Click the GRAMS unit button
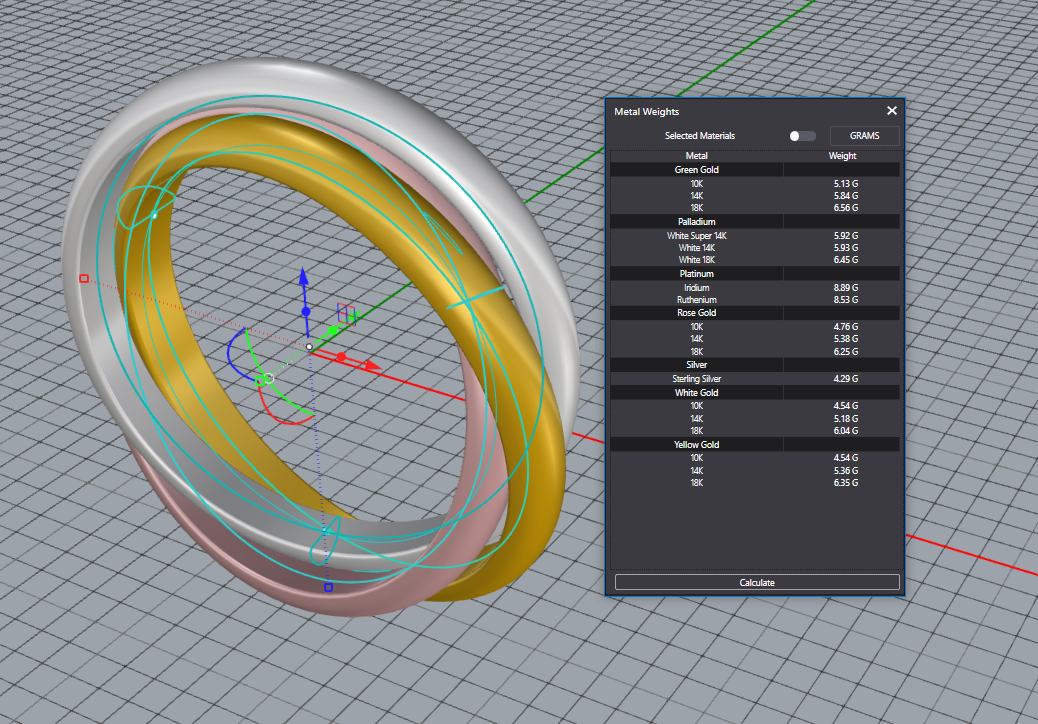 (864, 136)
